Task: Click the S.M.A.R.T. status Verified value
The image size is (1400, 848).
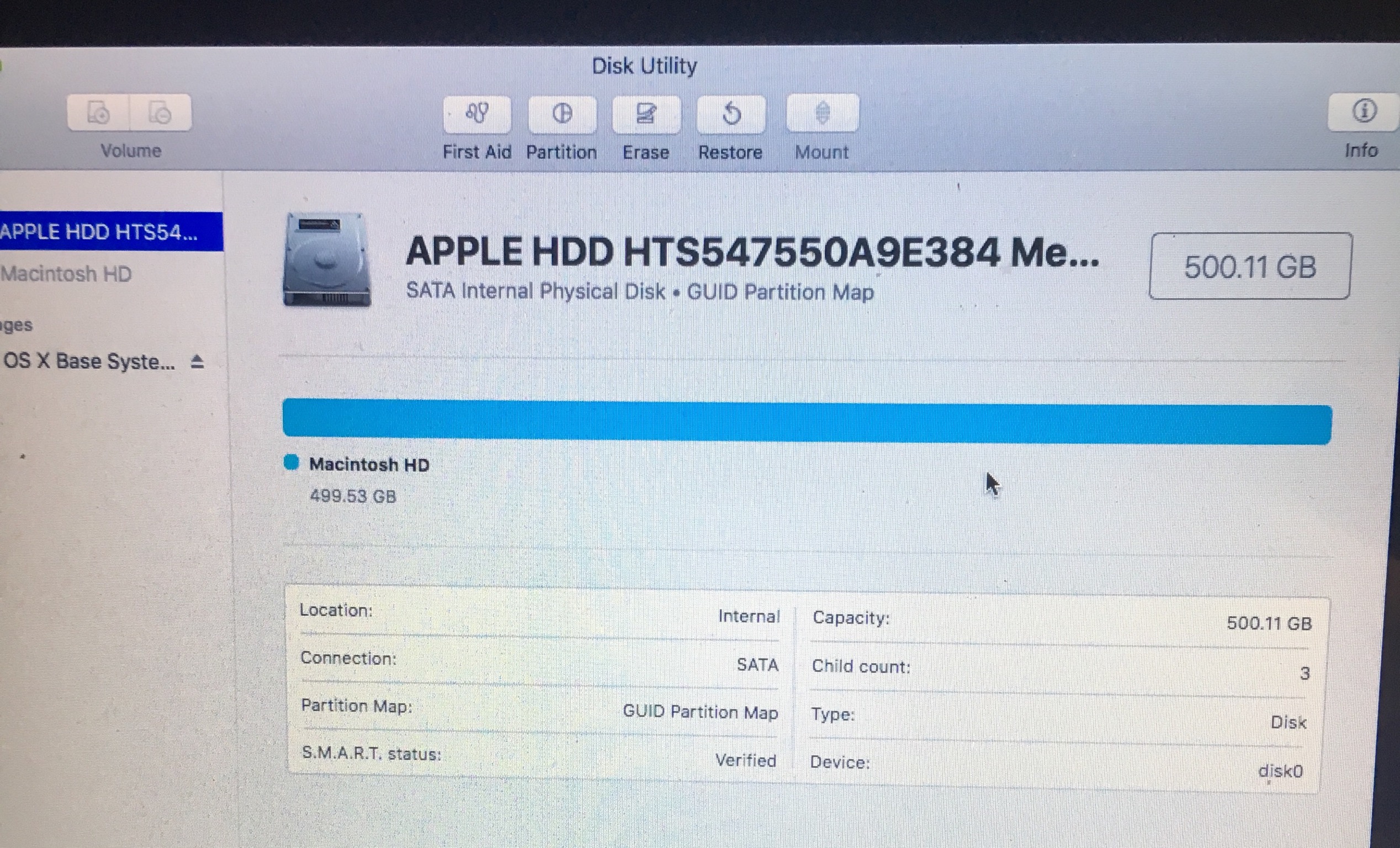Action: pos(745,760)
